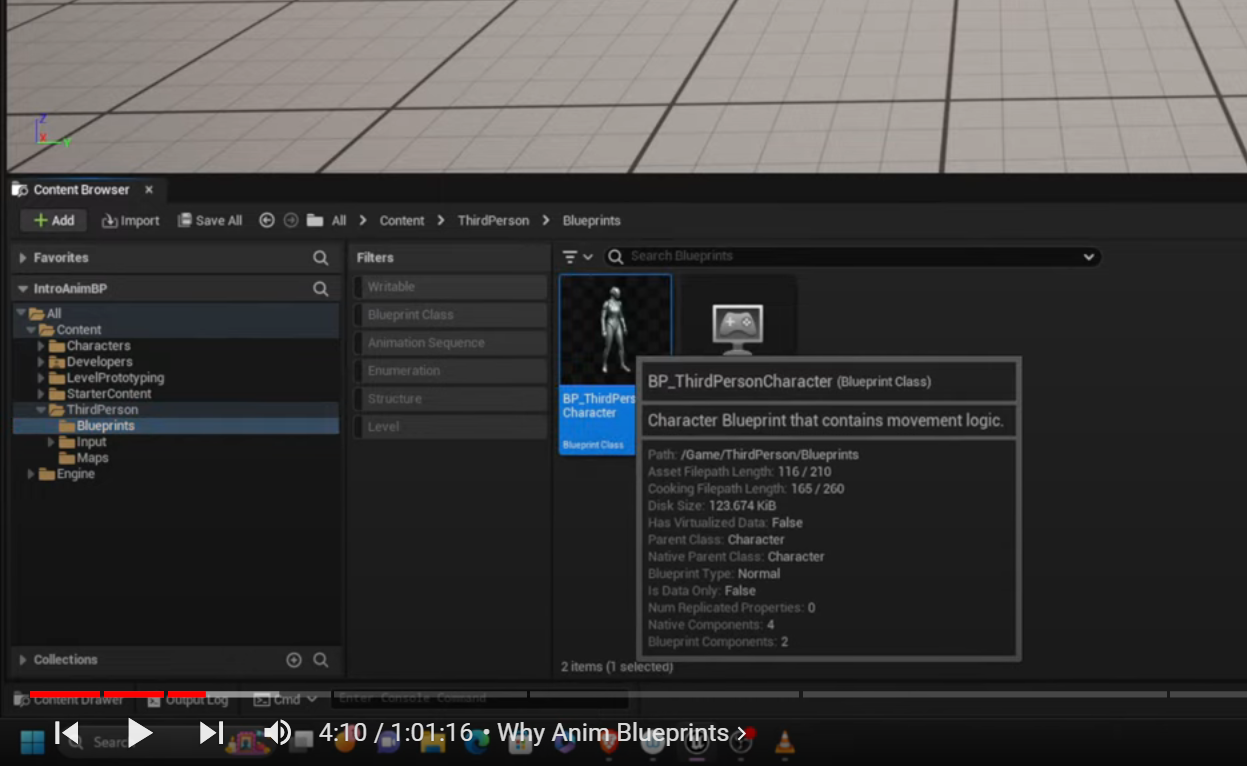Search within Favorites using magnifier icon
This screenshot has width=1247, height=766.
click(x=320, y=258)
